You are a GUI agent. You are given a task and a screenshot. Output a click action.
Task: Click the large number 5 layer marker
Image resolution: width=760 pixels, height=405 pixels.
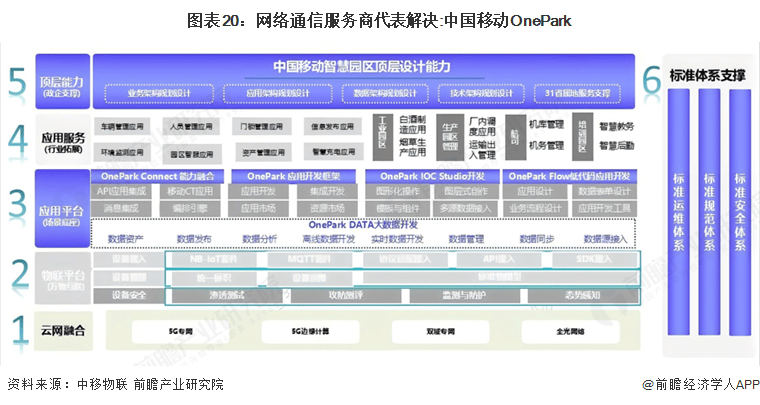click(x=17, y=82)
